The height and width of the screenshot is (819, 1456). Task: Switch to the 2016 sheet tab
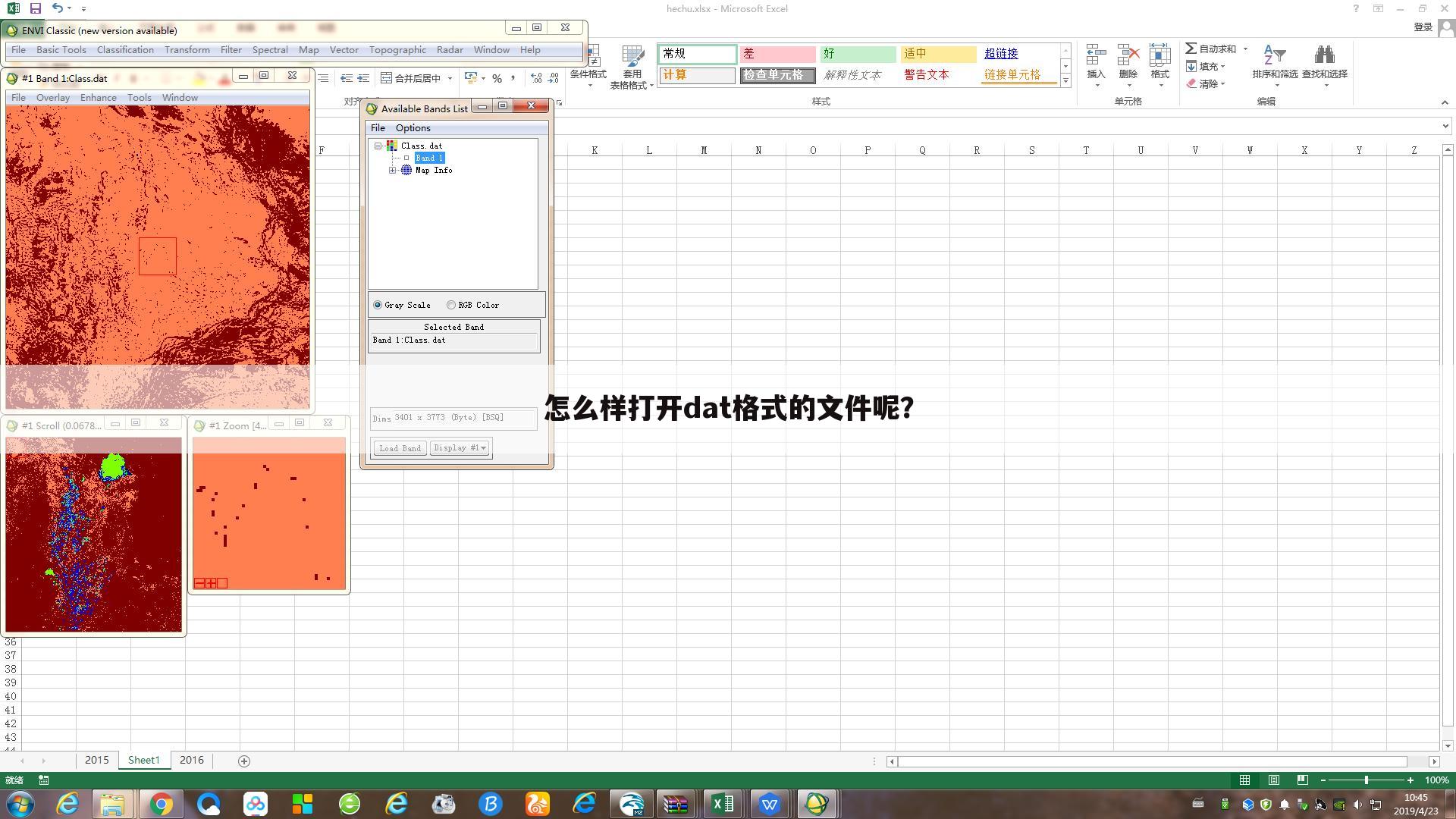(x=192, y=760)
